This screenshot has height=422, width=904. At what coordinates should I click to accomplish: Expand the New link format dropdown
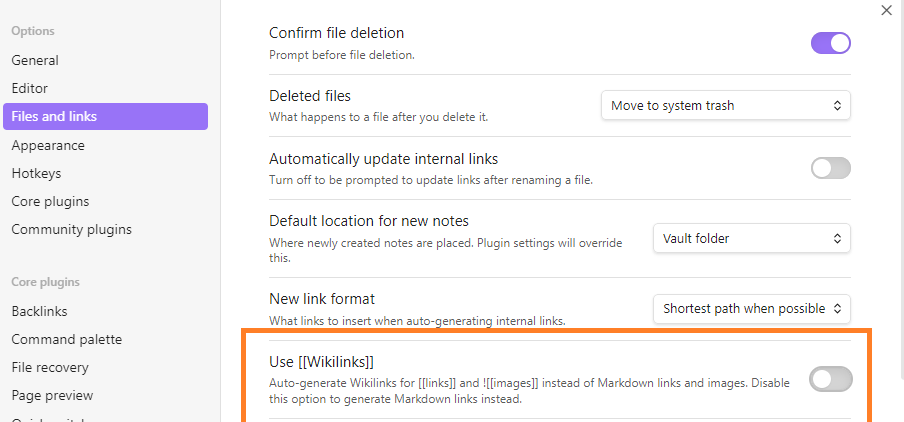[752, 308]
